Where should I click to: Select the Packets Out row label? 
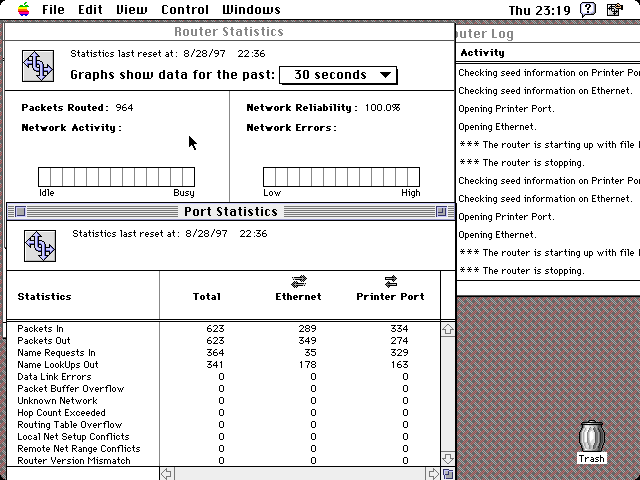[44, 340]
